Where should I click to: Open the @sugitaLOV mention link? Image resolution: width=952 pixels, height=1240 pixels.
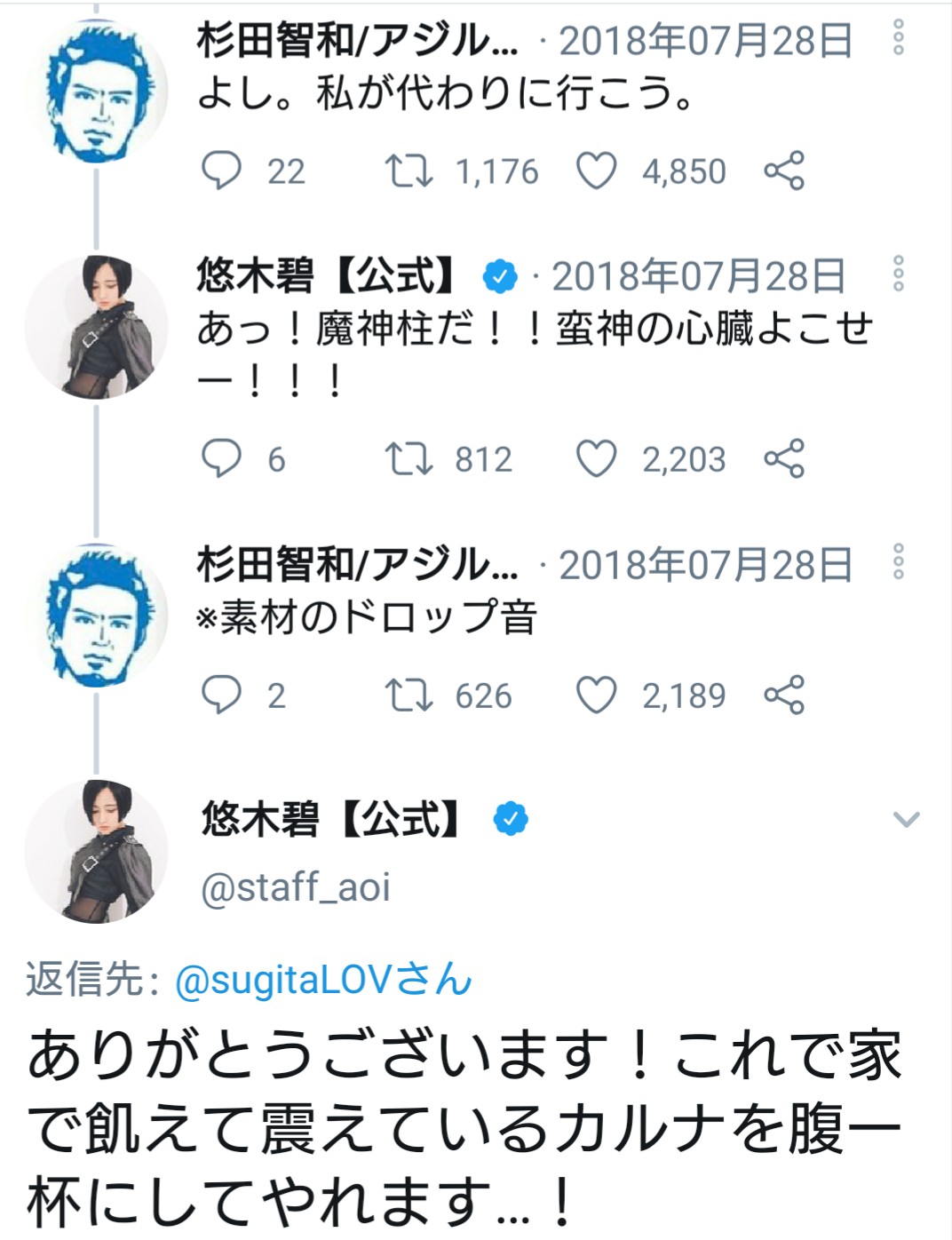tap(323, 980)
